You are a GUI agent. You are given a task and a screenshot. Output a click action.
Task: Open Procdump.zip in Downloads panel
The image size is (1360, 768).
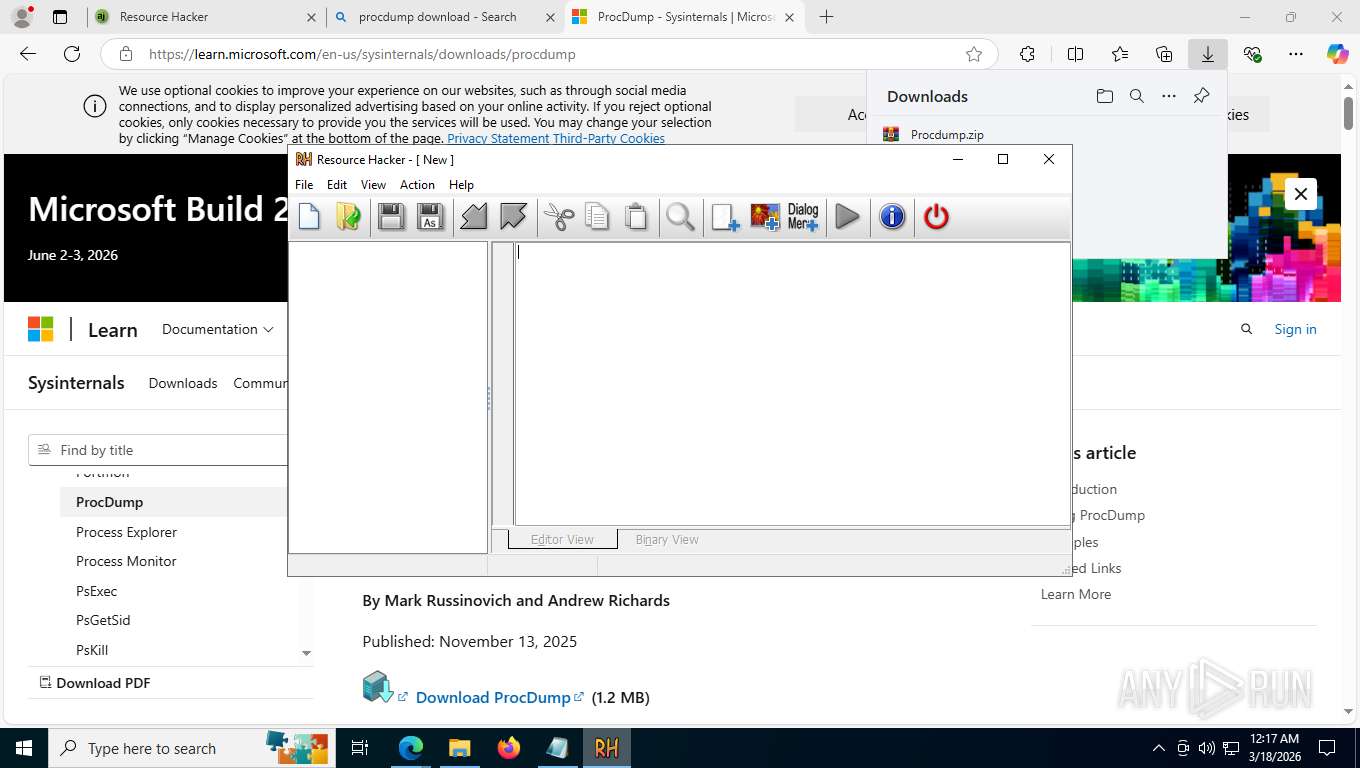(x=947, y=134)
